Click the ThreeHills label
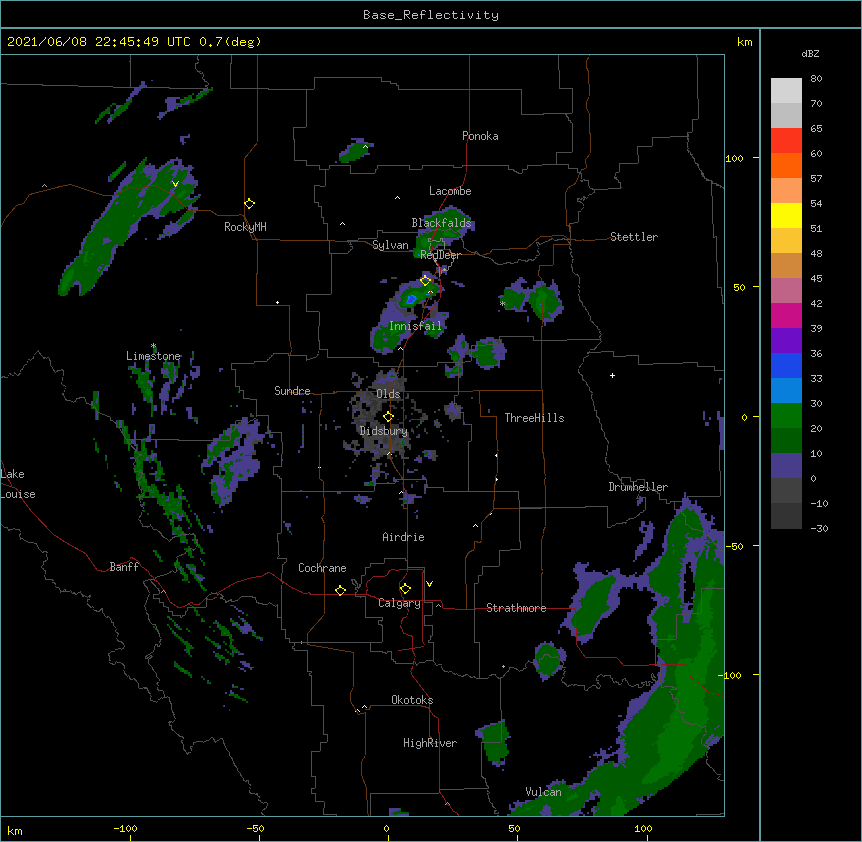Screen dimensions: 862x842 coord(534,418)
